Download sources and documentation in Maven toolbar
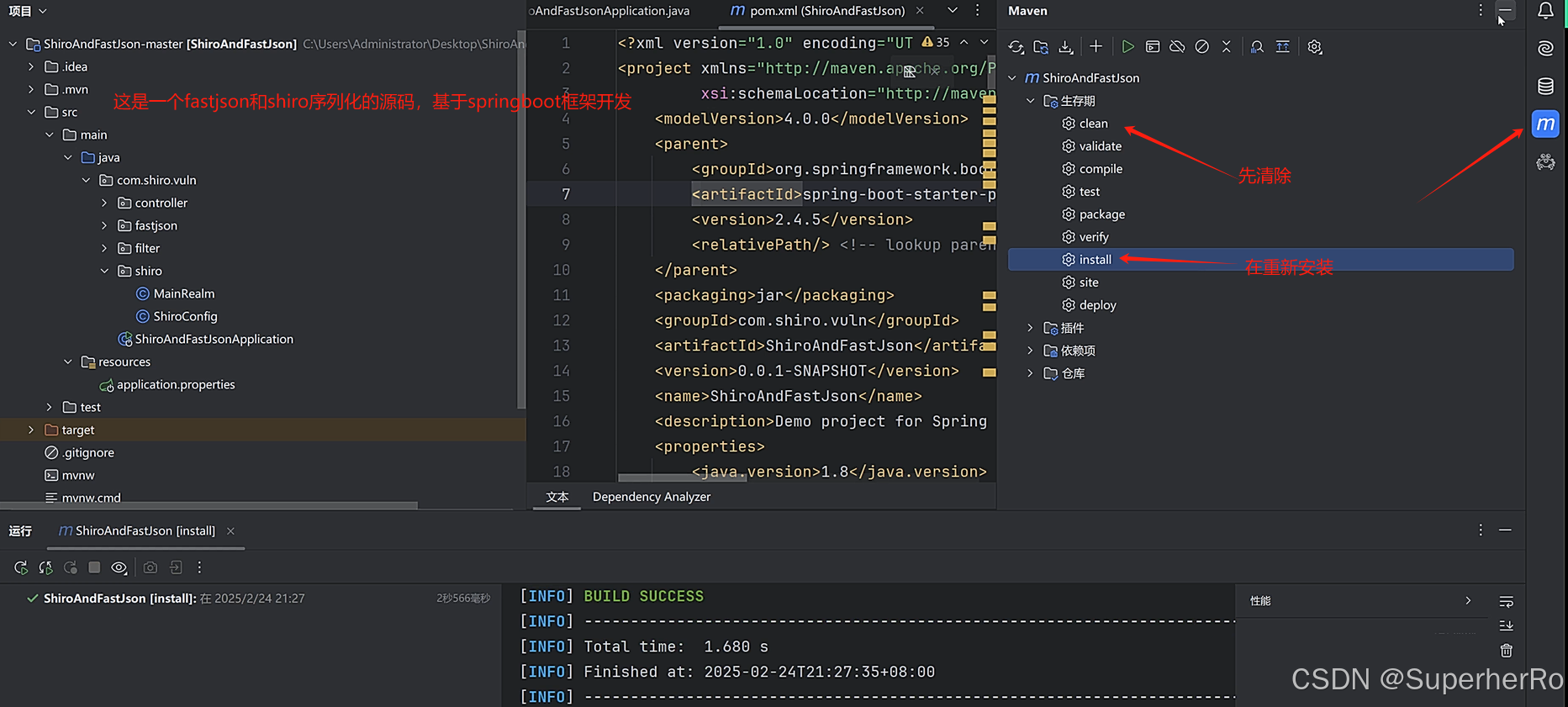This screenshot has width=1568, height=707. pyautogui.click(x=1065, y=47)
